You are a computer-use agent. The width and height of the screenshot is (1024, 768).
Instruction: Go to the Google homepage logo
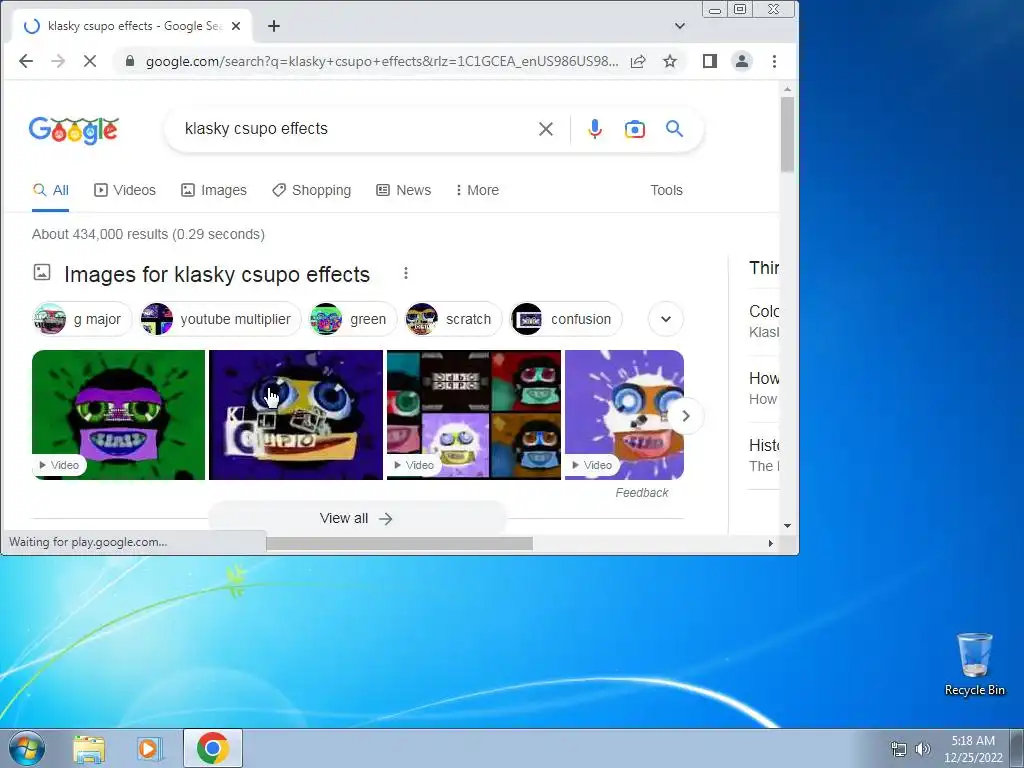point(74,131)
